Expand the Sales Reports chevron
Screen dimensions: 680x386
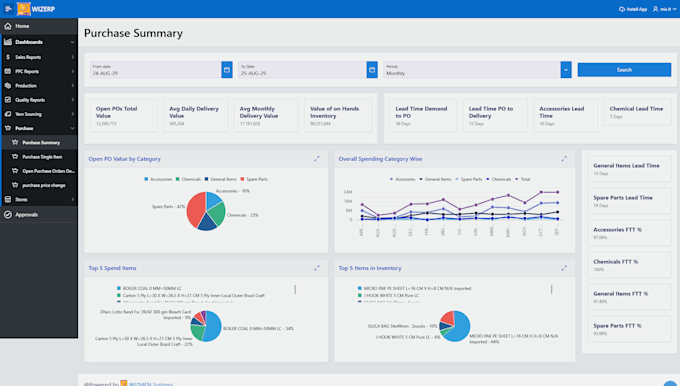coord(72,57)
